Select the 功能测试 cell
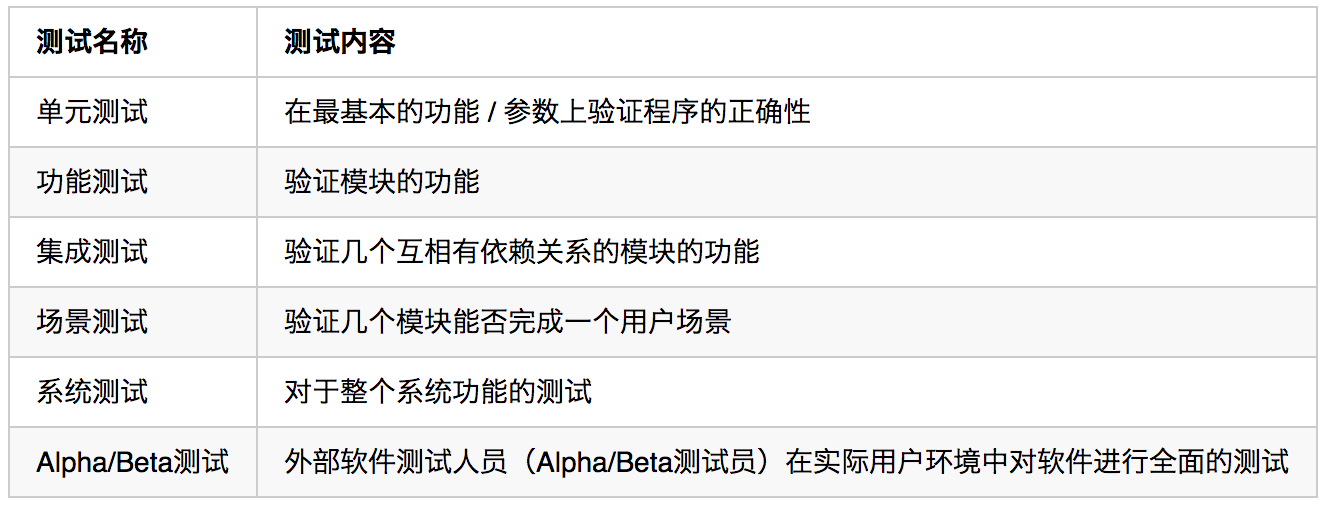The image size is (1326, 506). point(133,182)
